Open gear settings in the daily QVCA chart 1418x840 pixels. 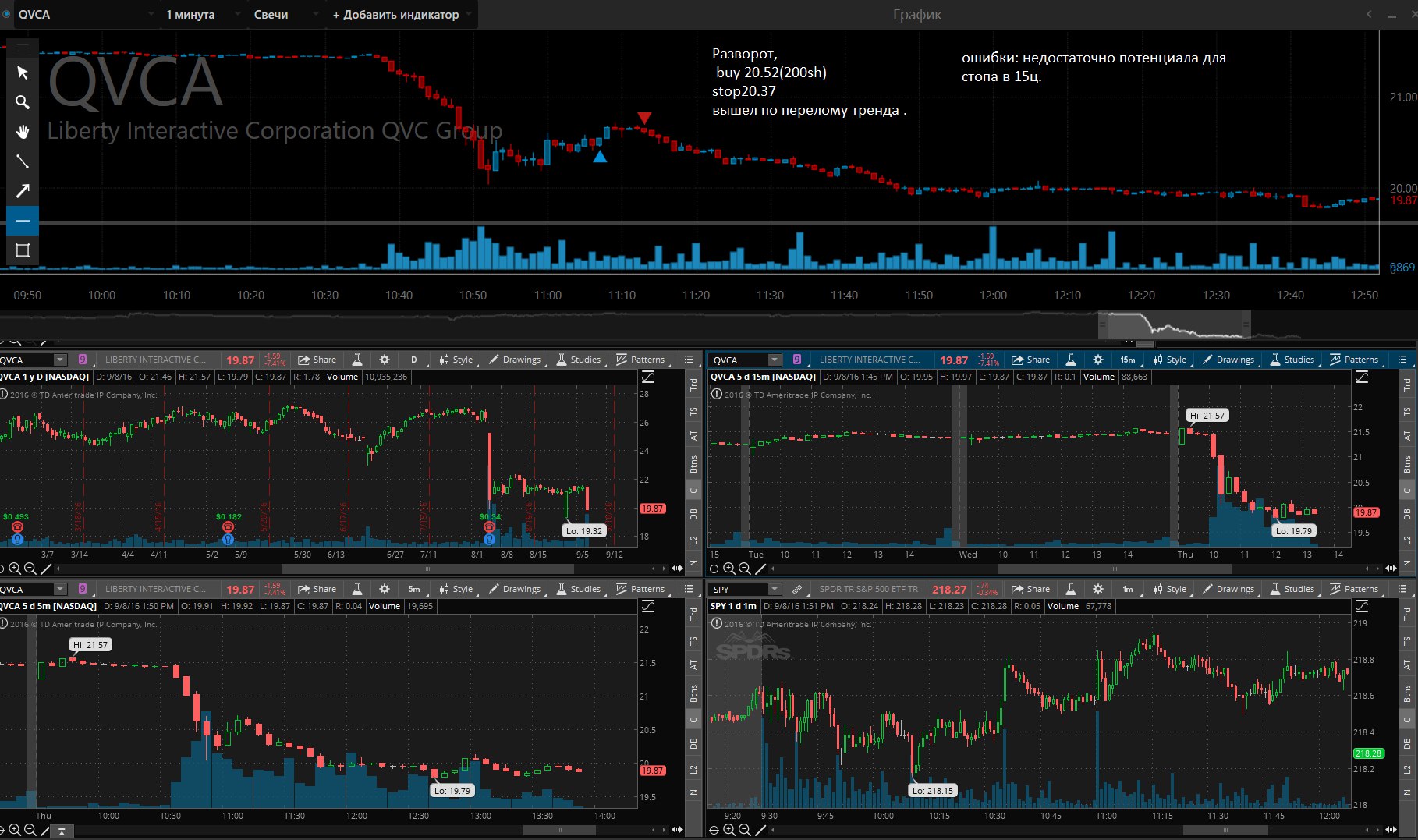point(384,360)
